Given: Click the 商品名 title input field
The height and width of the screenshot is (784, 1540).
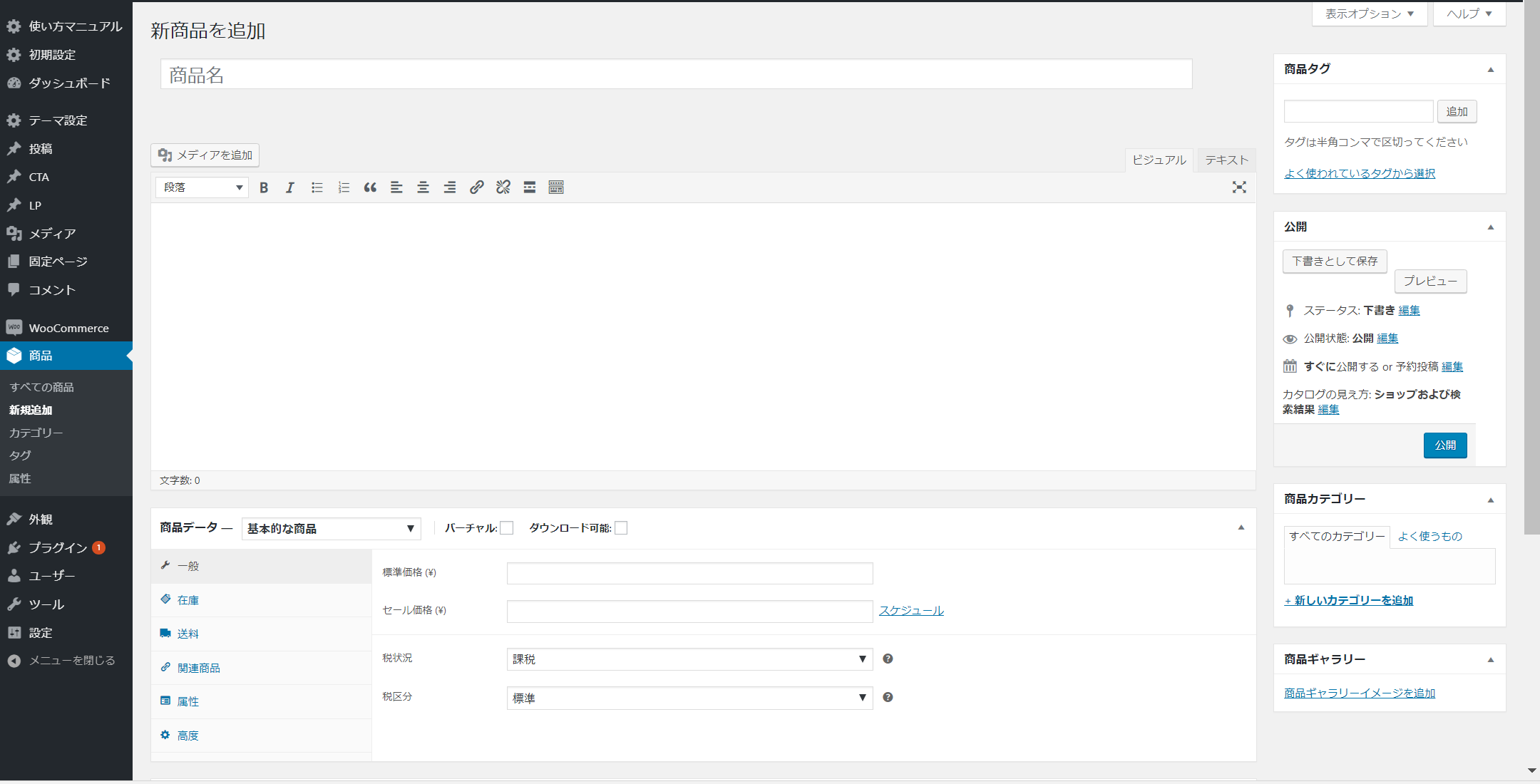Looking at the screenshot, I should tap(676, 75).
